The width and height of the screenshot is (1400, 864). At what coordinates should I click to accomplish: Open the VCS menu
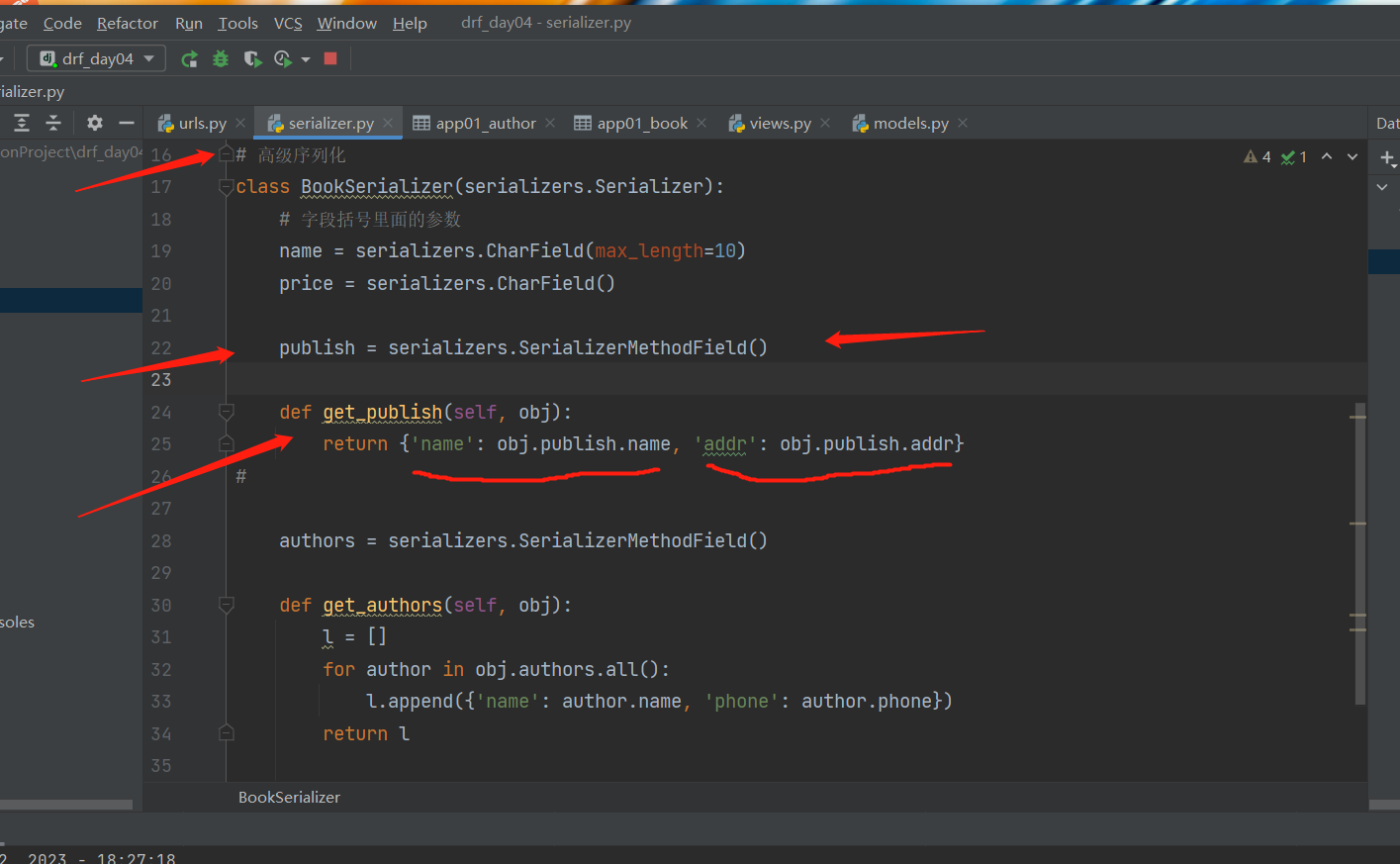tap(288, 23)
